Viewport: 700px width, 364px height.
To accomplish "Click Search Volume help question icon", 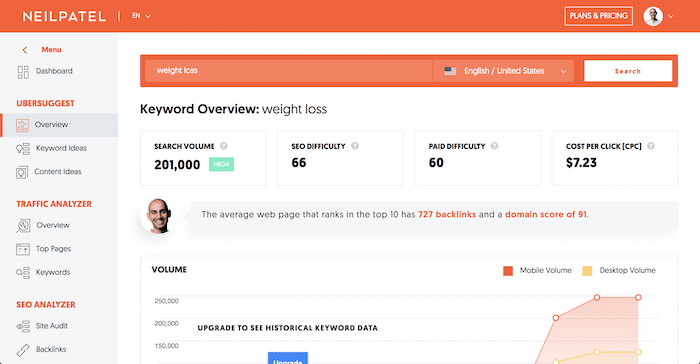I will (224, 146).
